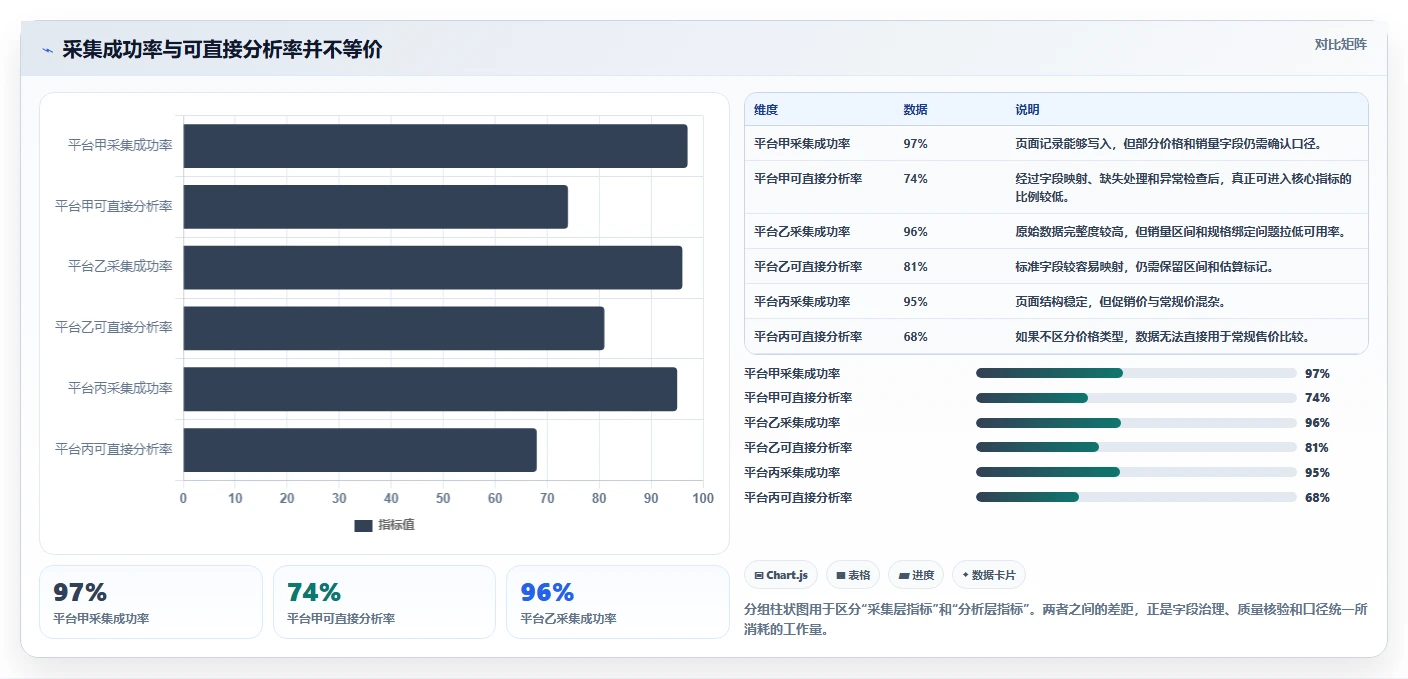Select the 平台乙可直接分析率 table row label
The height and width of the screenshot is (679, 1408).
point(808,267)
